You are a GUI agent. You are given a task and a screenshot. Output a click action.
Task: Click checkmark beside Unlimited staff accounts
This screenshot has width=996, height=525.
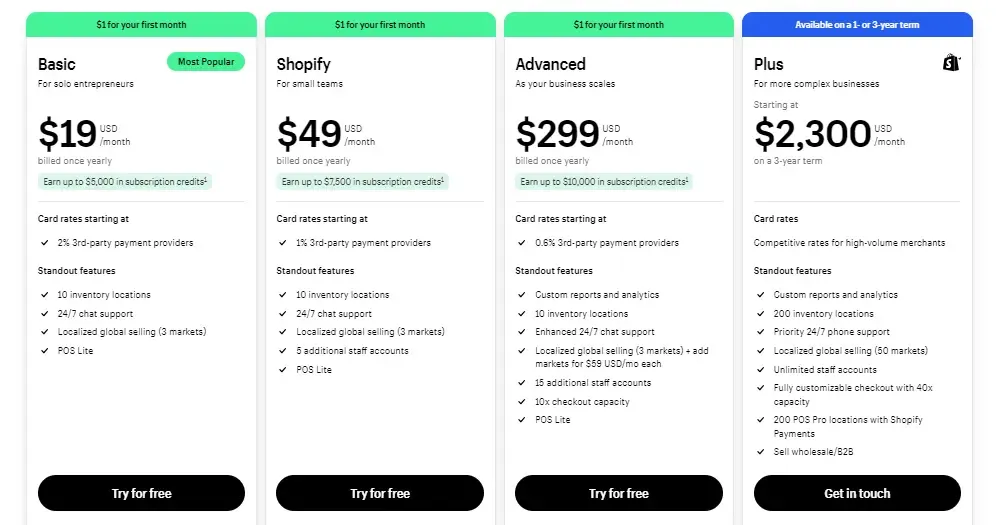click(760, 369)
